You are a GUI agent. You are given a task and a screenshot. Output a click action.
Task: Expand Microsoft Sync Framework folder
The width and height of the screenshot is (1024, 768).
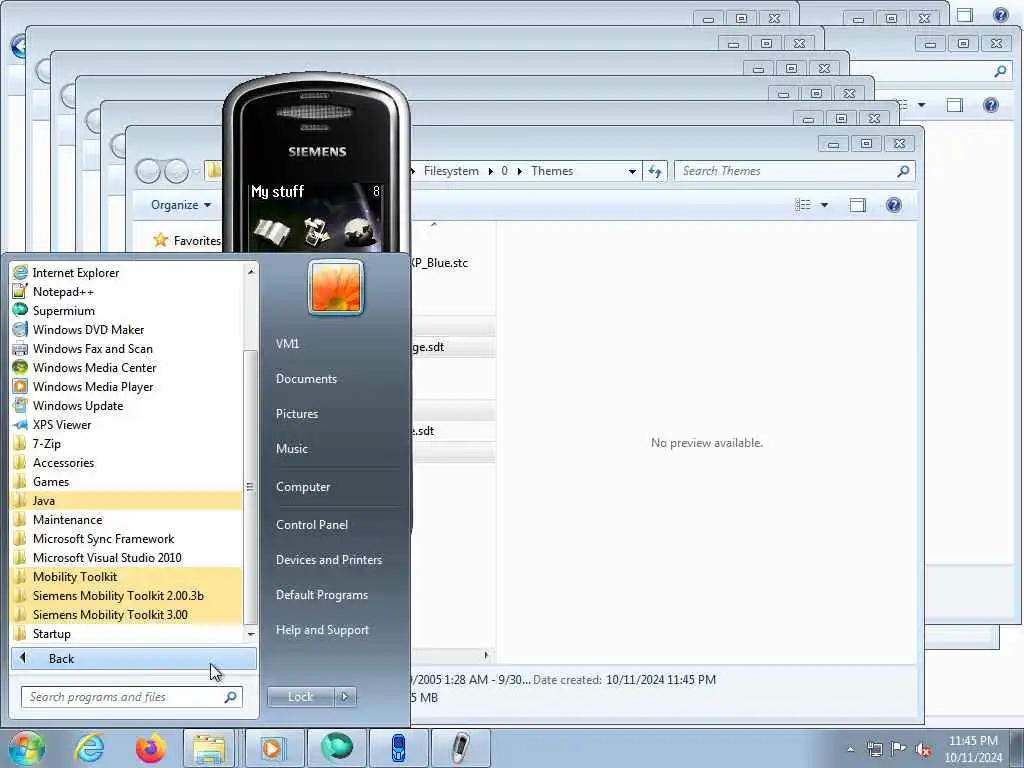click(x=127, y=539)
